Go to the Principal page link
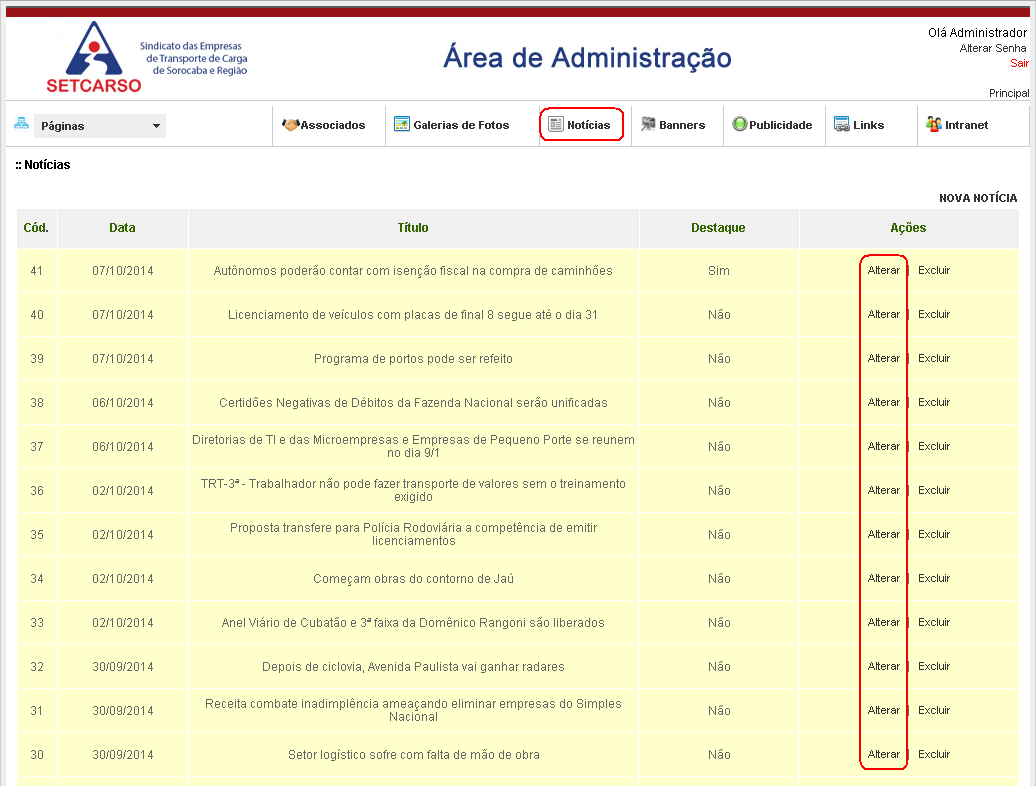This screenshot has width=1036, height=786. click(x=1009, y=93)
